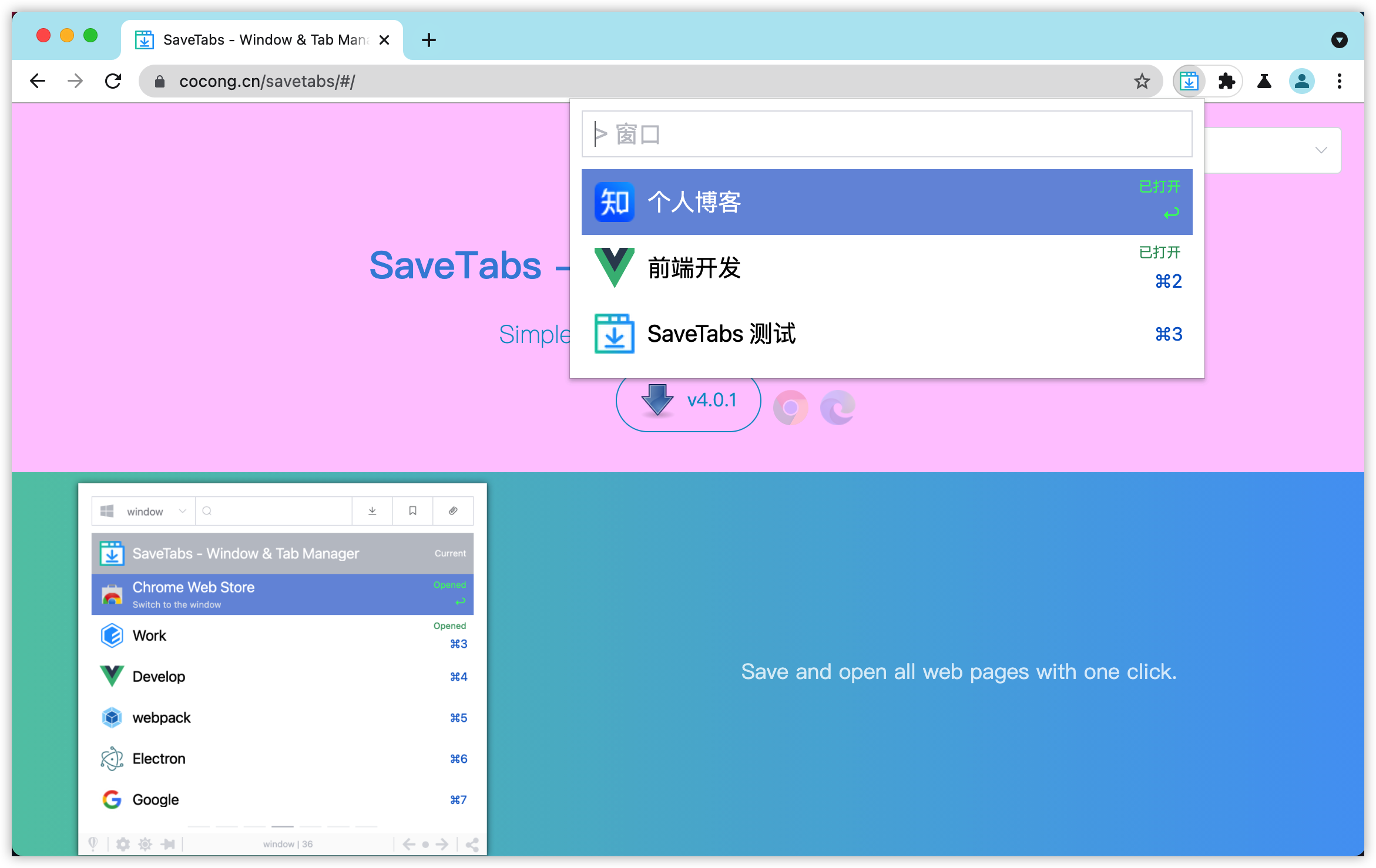
Task: Click the hot air balloon tips icon
Action: point(93,844)
